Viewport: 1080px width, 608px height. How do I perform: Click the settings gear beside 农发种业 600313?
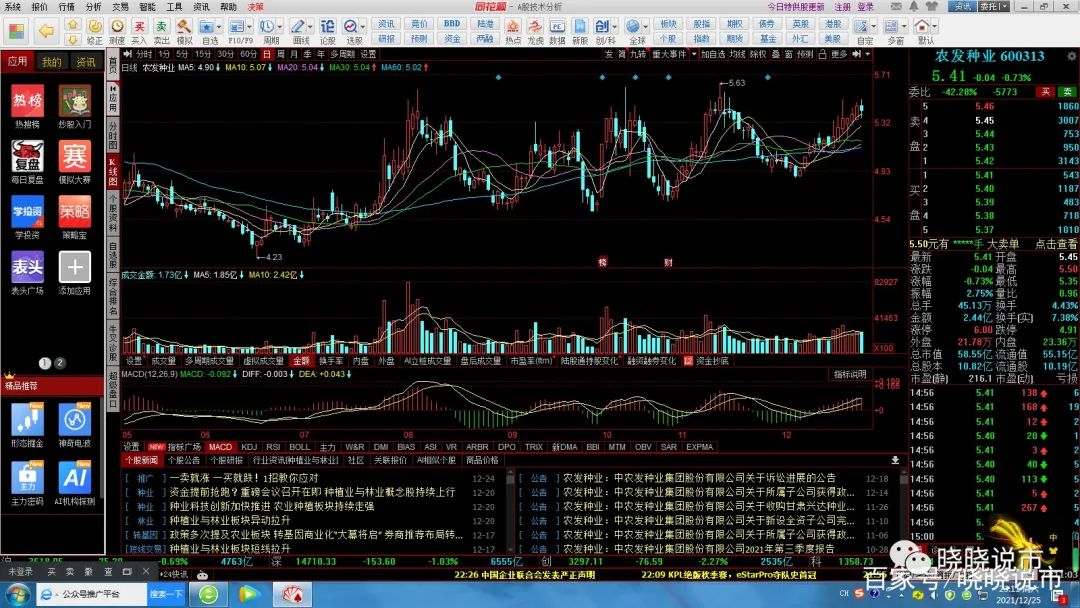tap(1072, 56)
